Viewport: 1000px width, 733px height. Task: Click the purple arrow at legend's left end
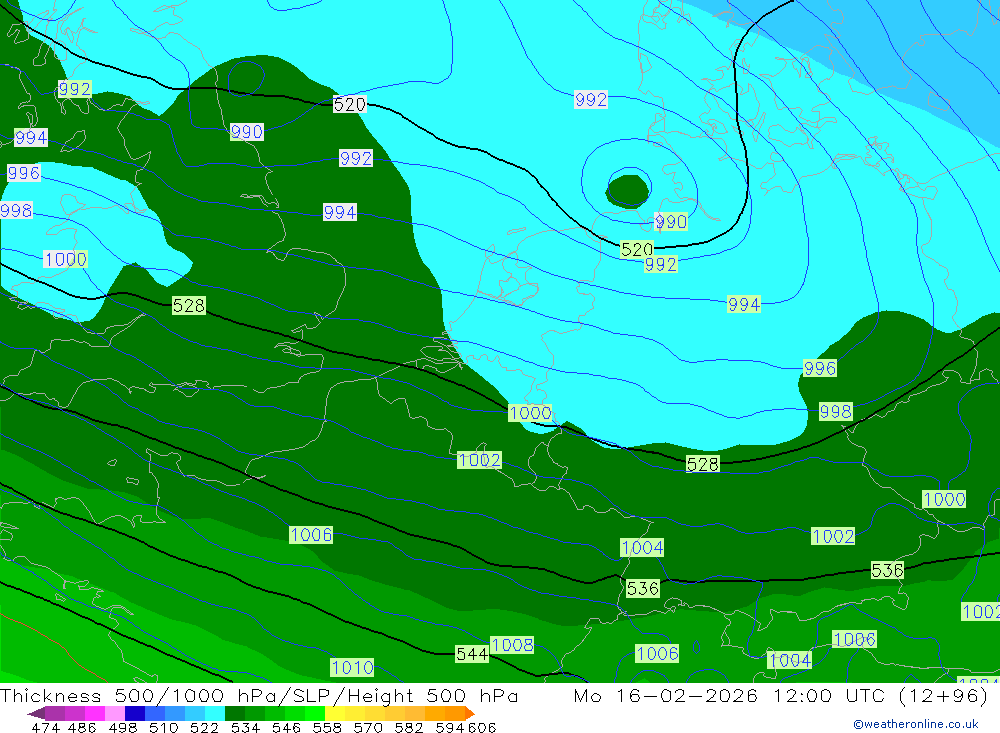(36, 713)
